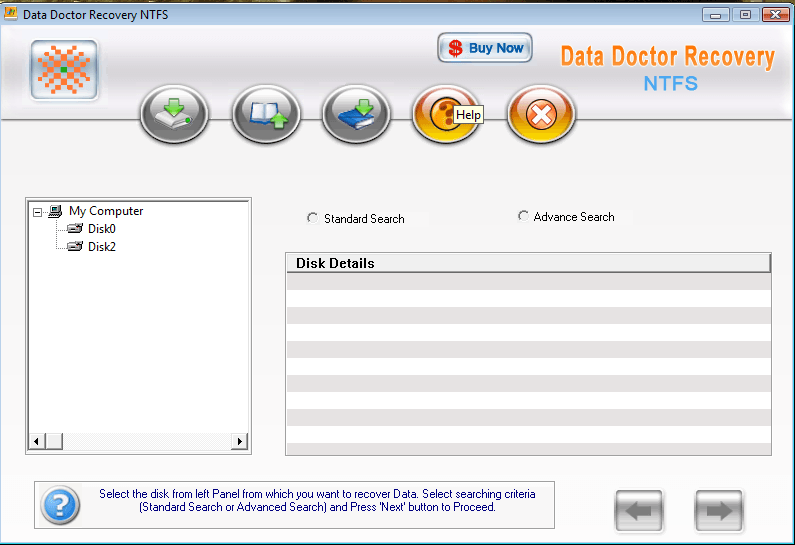Click the blue book with down arrow icon
795x545 pixels.
[356, 114]
